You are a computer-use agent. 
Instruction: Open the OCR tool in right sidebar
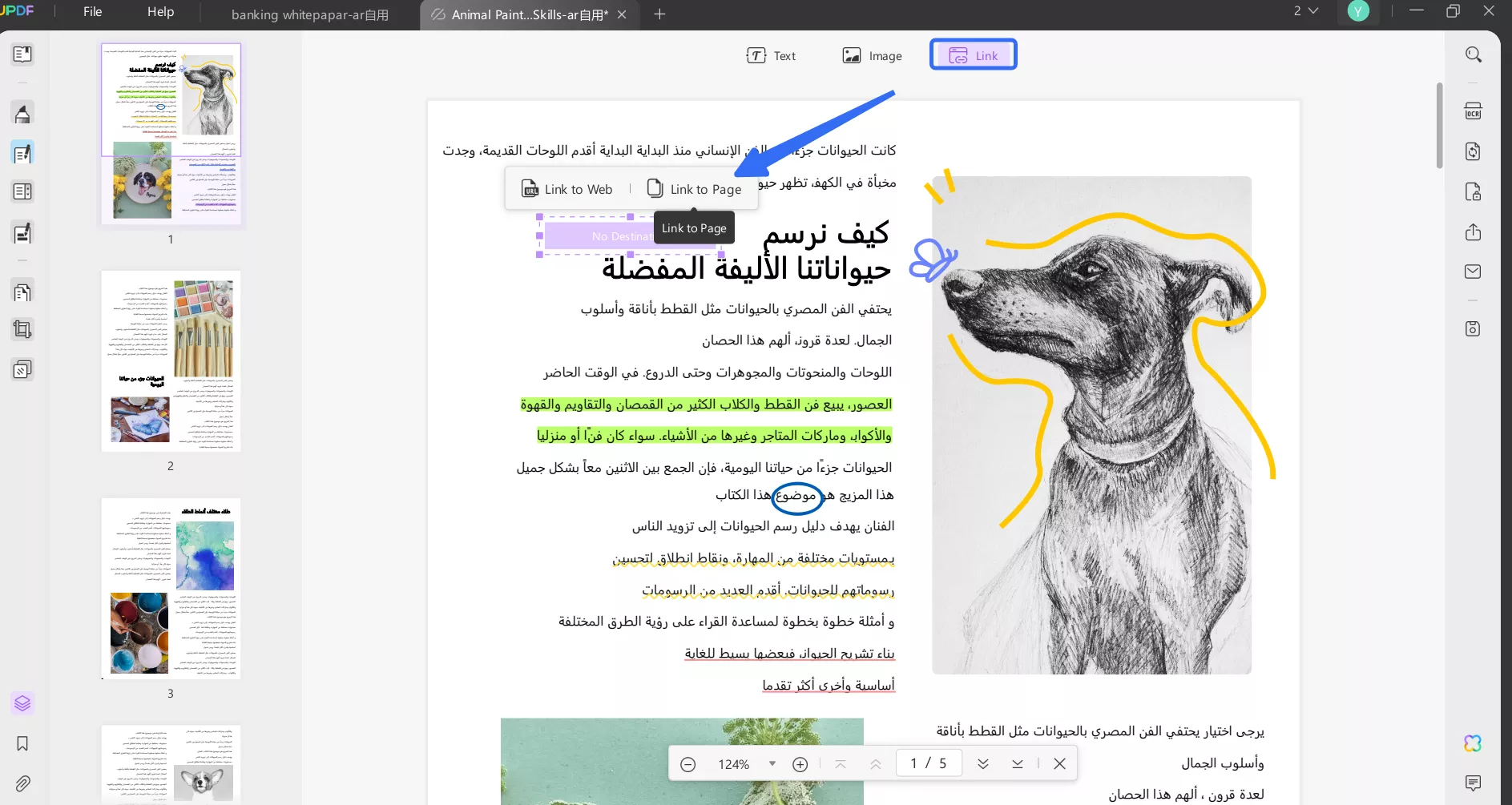point(1473,111)
